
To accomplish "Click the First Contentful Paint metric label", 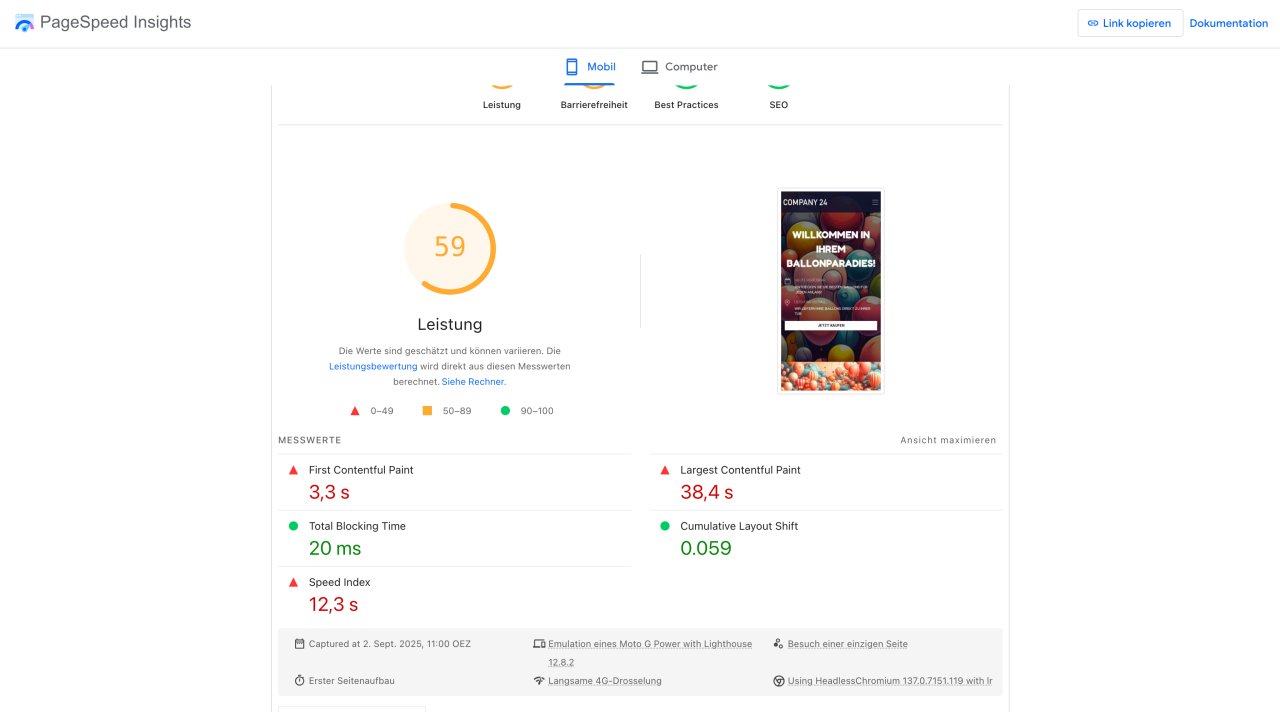I will pyautogui.click(x=361, y=470).
